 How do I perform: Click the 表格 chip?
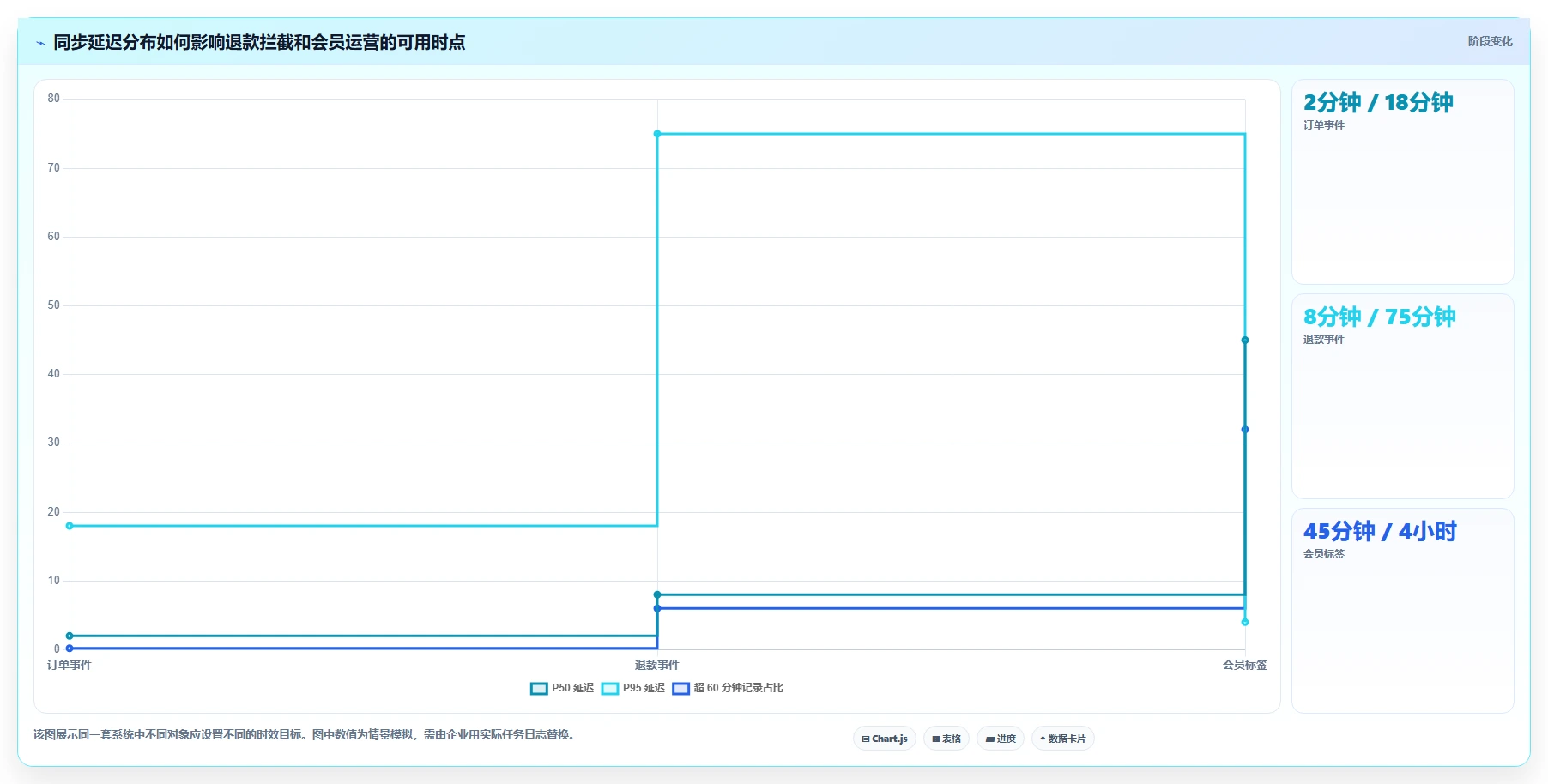tap(946, 739)
